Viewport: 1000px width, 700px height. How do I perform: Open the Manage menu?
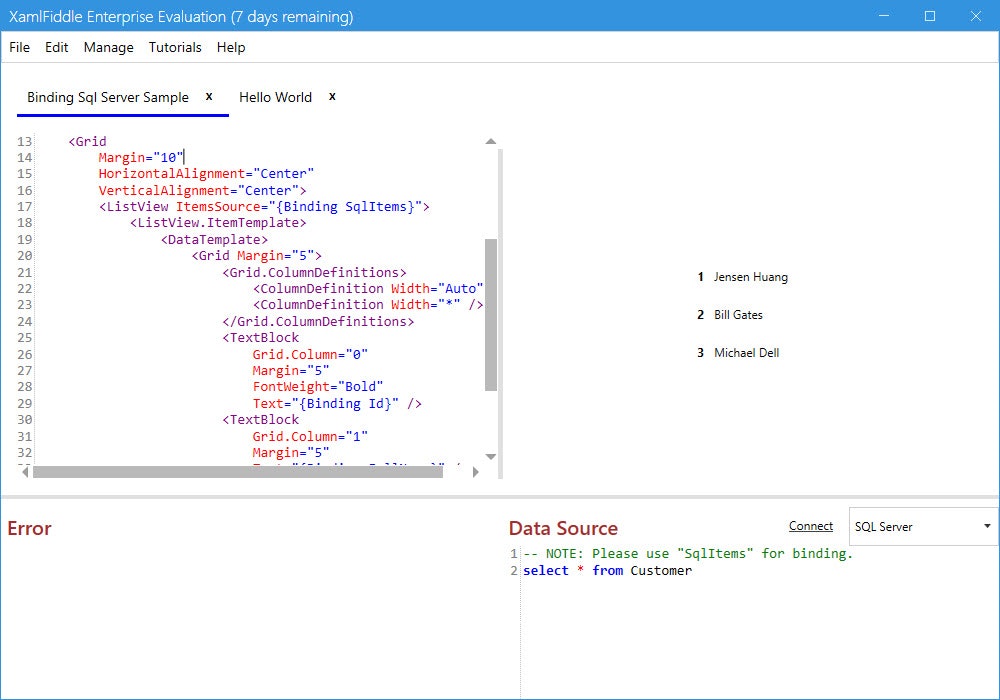[x=108, y=47]
